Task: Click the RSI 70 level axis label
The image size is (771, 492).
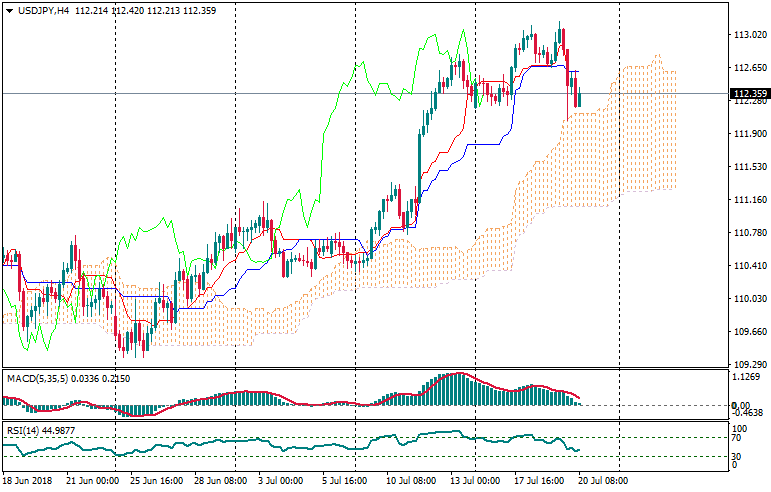Action: click(x=739, y=438)
